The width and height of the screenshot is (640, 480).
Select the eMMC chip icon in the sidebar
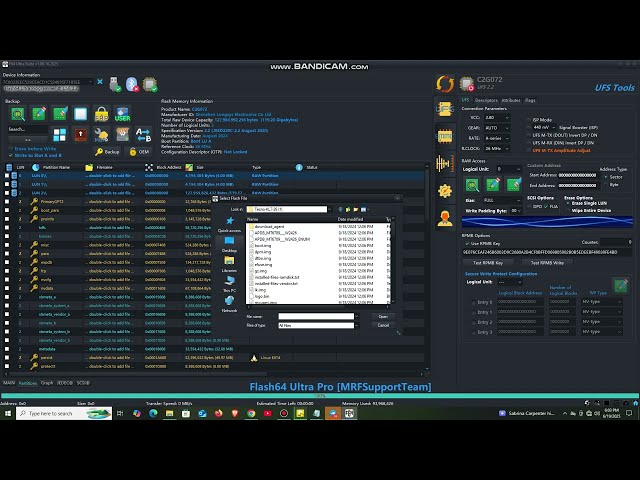pos(445,136)
